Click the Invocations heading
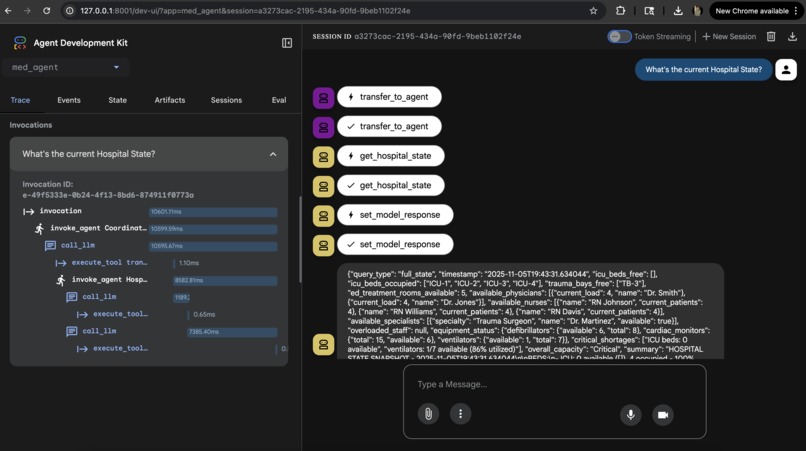This screenshot has height=451, width=806. 31,125
